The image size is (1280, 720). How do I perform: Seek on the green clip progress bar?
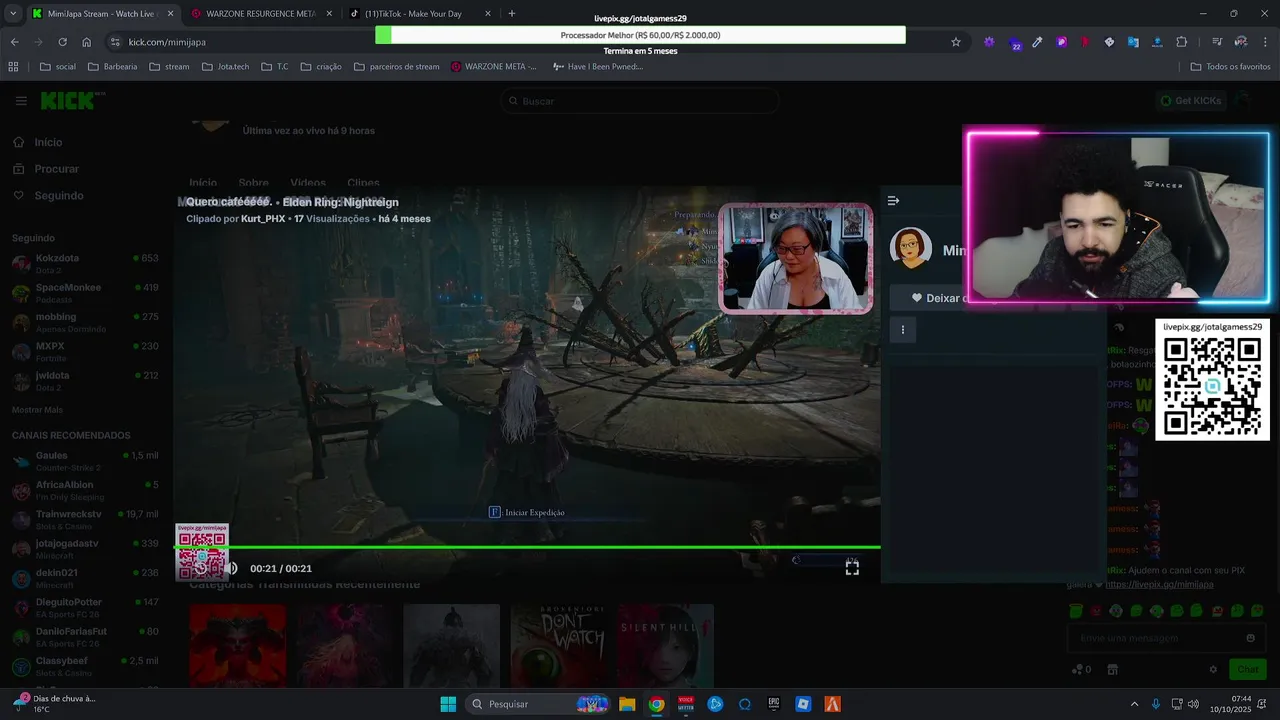(x=528, y=547)
